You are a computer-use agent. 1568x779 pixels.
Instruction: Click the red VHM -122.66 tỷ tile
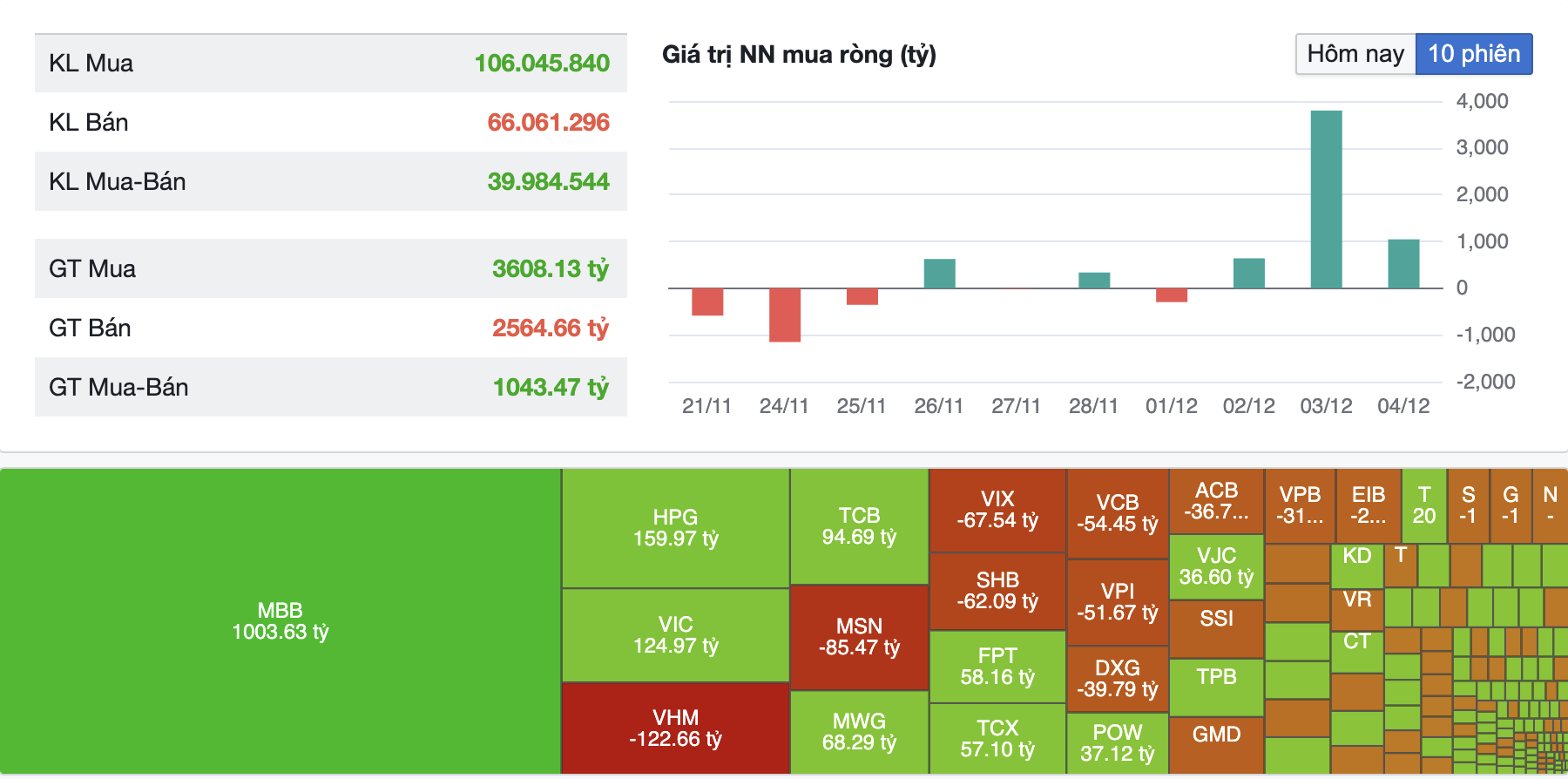click(675, 728)
